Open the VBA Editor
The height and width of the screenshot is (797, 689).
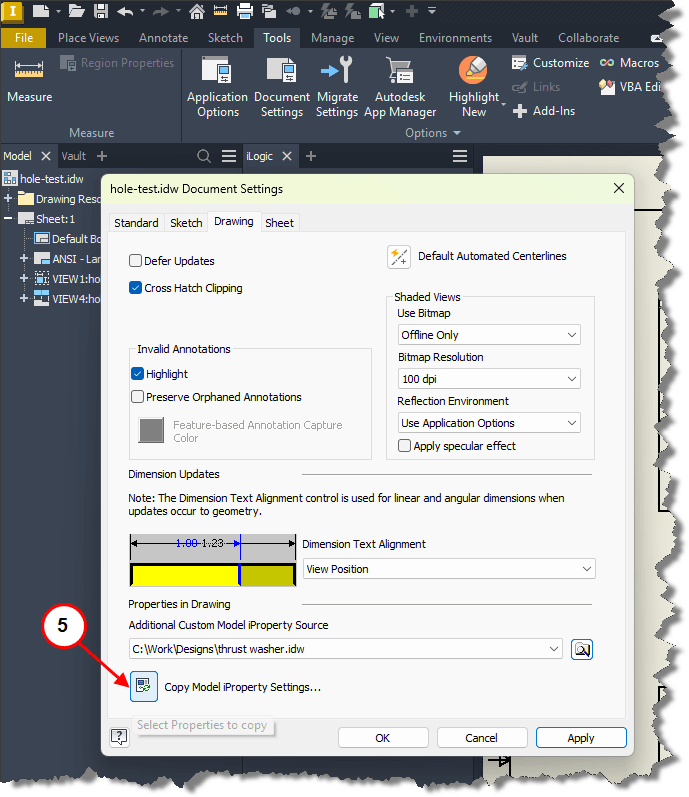coord(630,87)
